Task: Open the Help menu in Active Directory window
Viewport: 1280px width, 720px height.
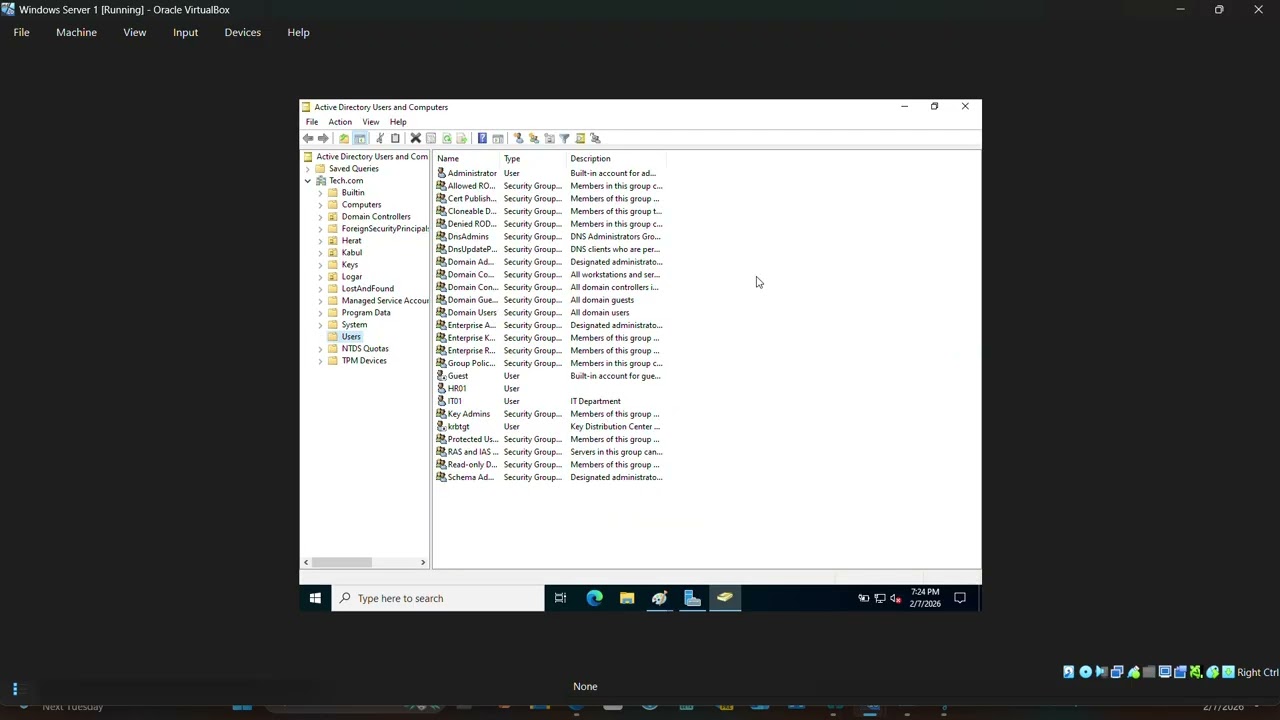Action: pos(398,122)
